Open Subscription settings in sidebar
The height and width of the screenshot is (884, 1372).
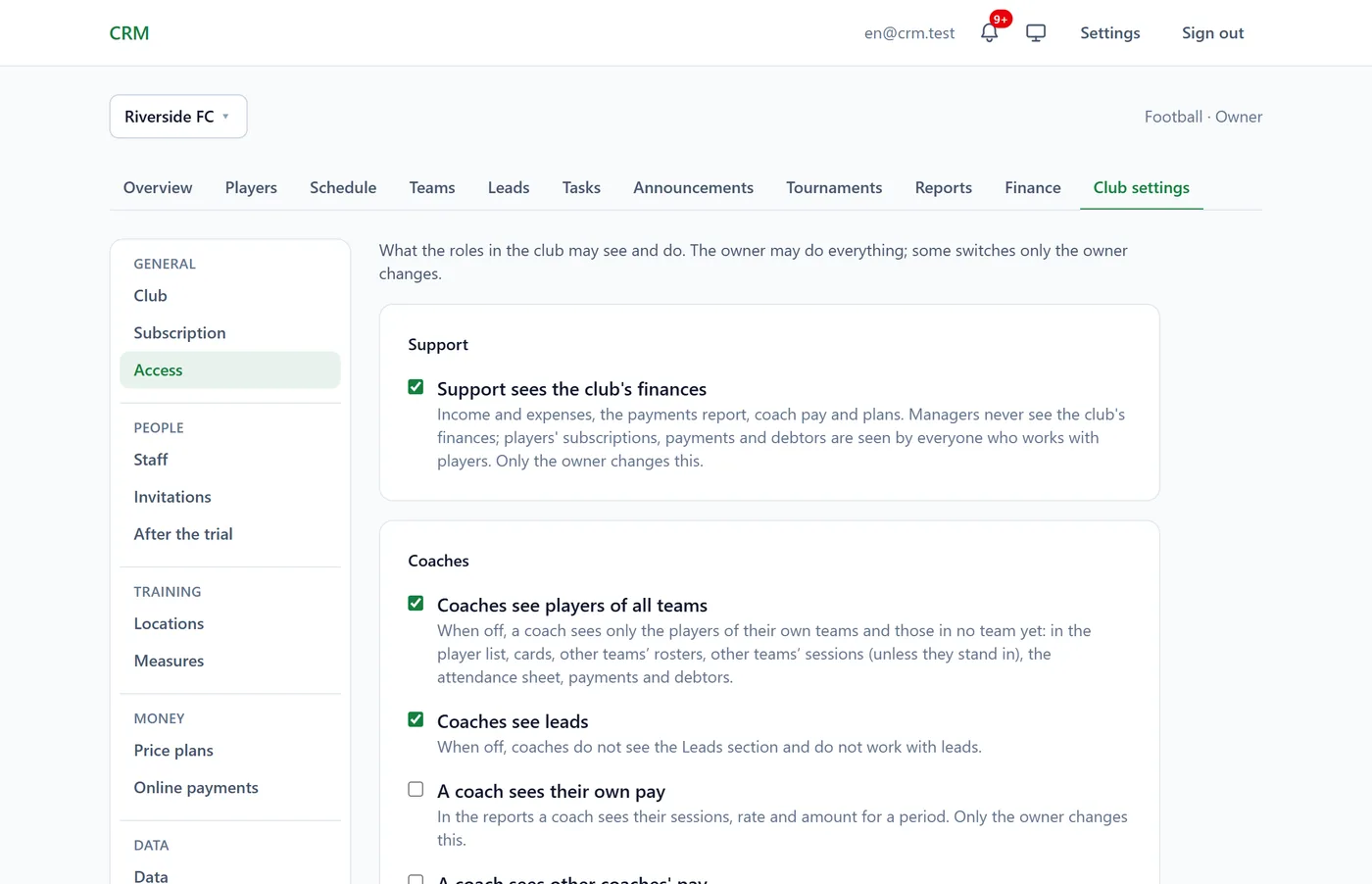[230, 333]
